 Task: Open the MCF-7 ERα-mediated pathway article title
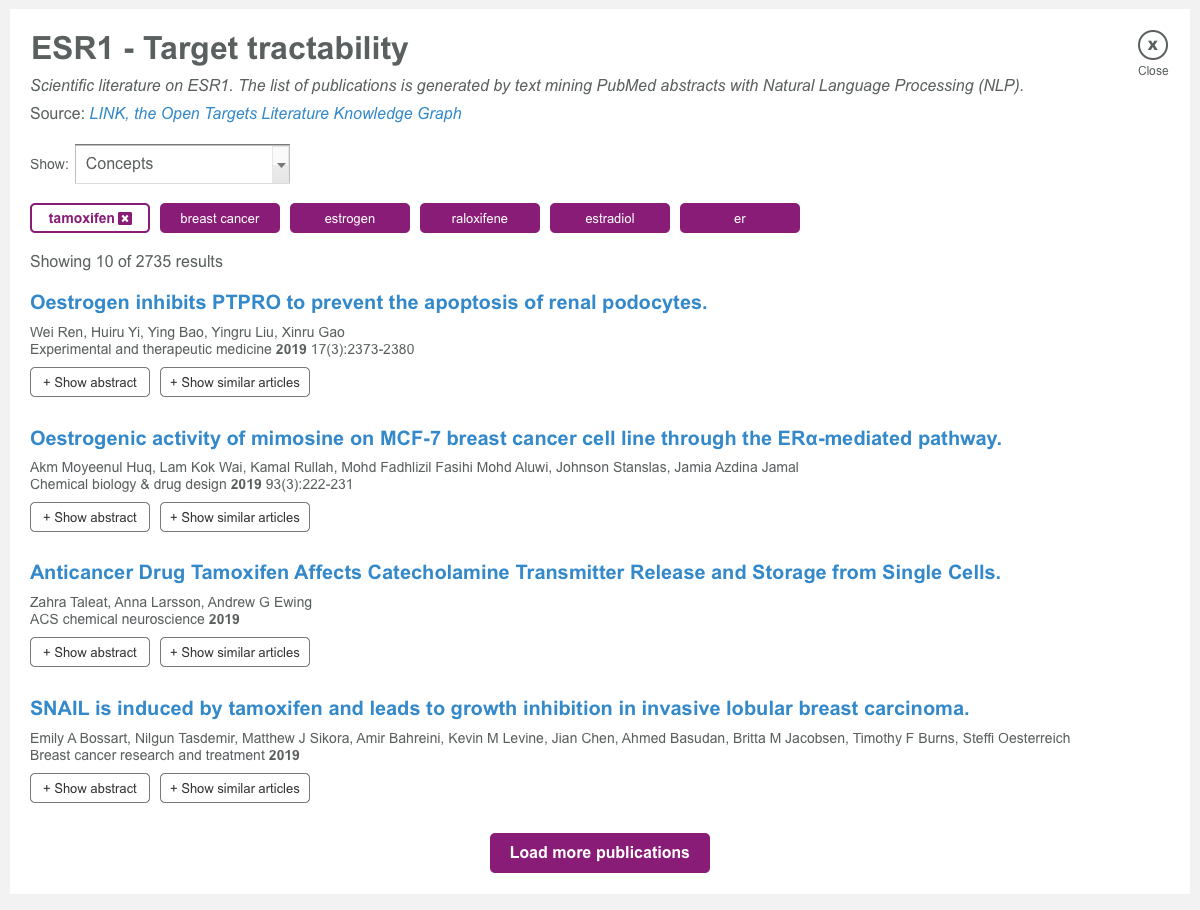click(516, 437)
